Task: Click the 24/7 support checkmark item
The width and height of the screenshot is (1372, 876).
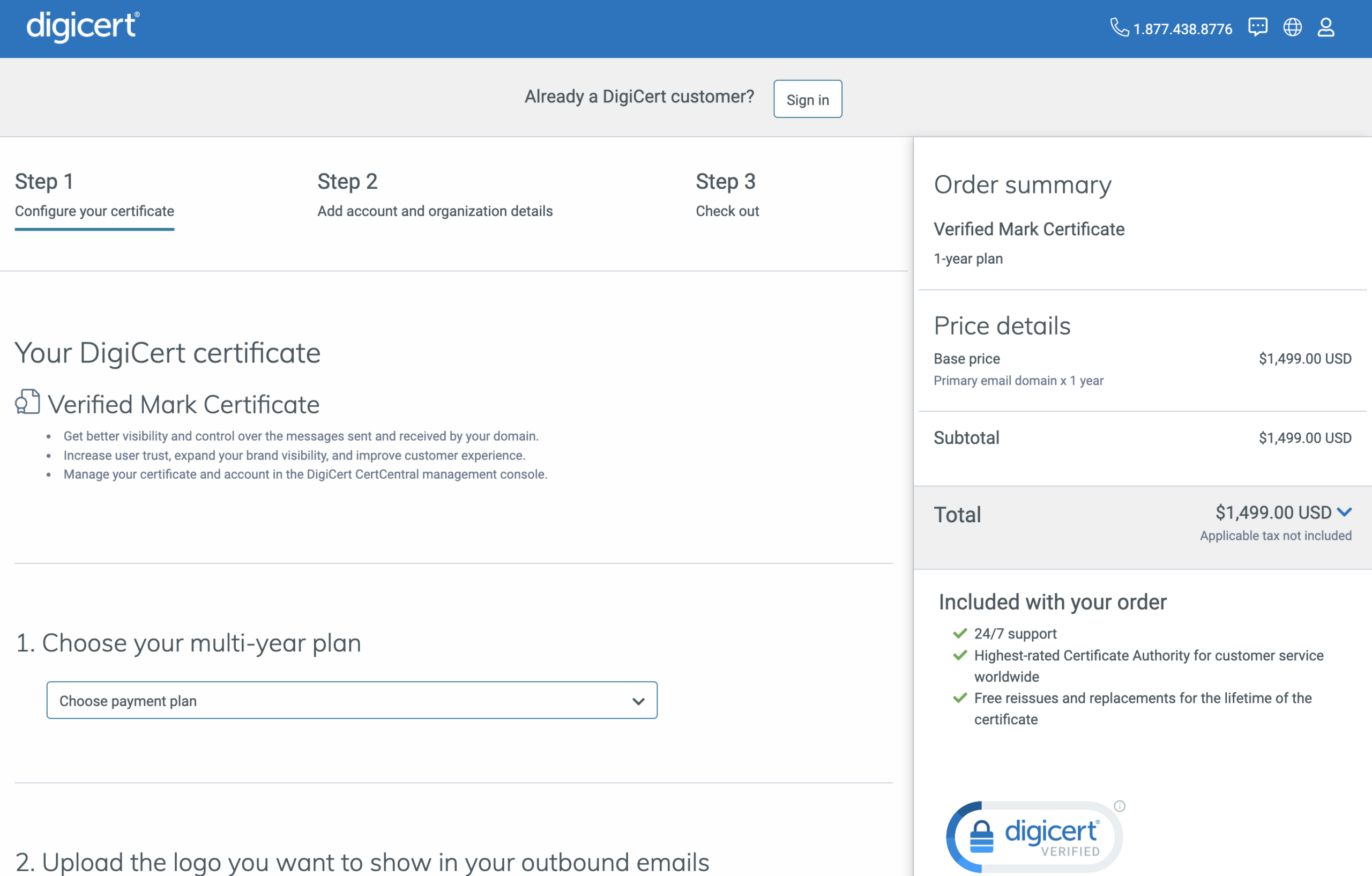Action: click(1015, 634)
